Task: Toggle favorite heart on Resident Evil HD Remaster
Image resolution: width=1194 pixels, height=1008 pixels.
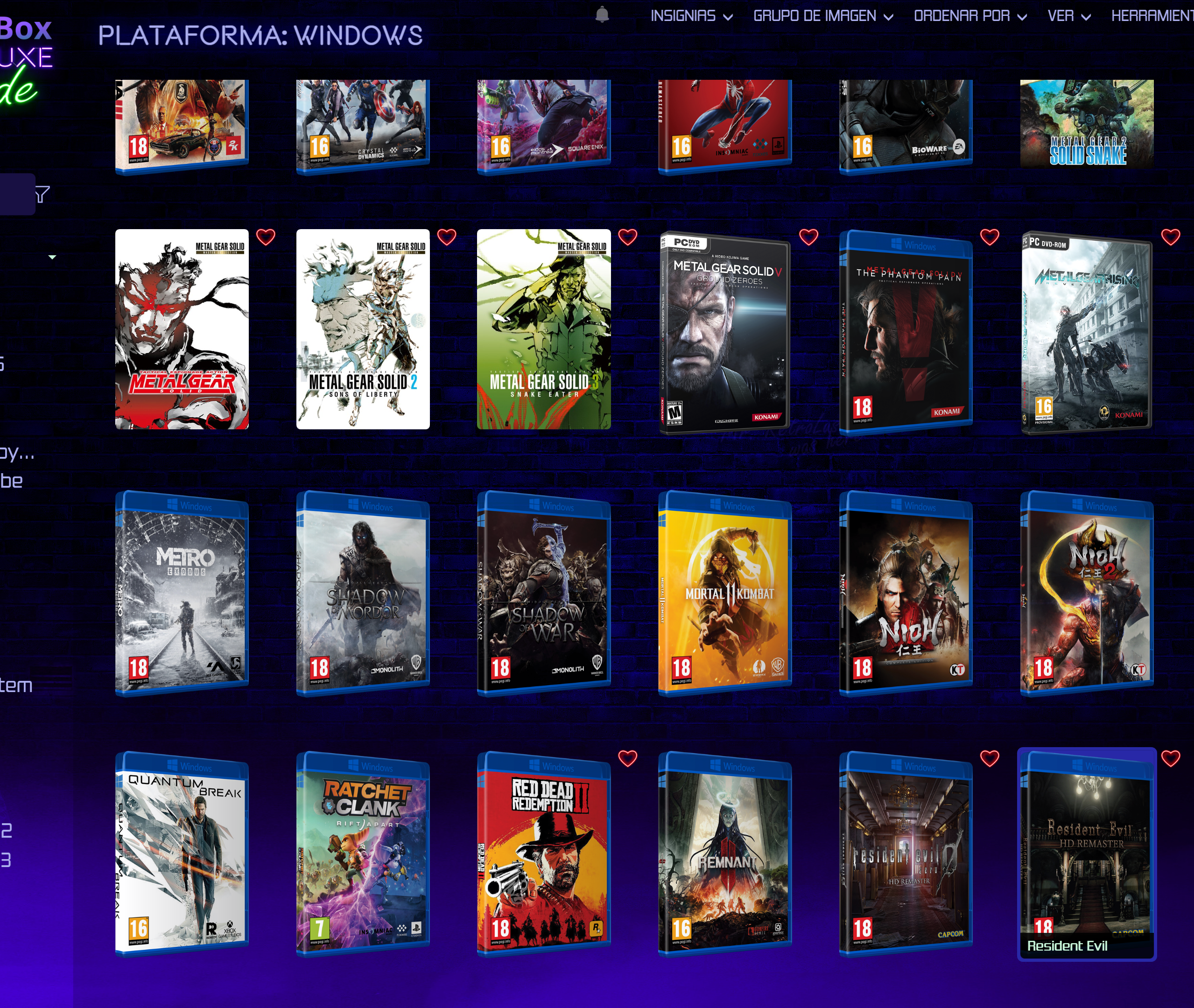Action: pyautogui.click(x=1171, y=758)
